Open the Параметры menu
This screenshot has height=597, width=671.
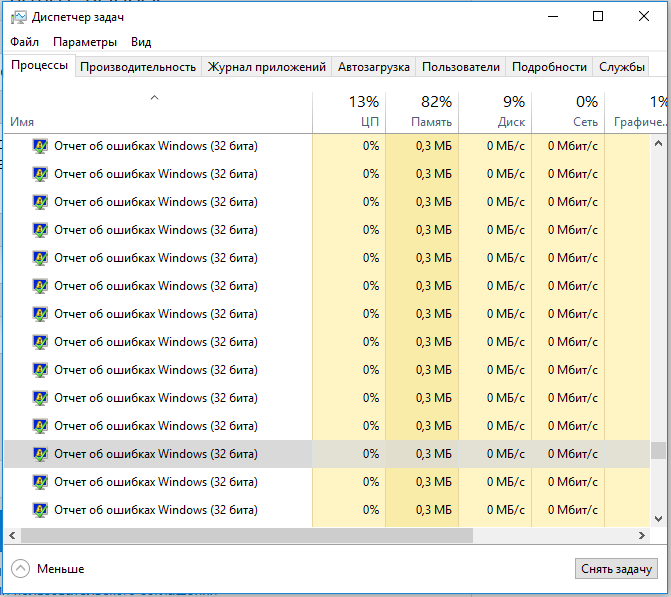tap(85, 42)
